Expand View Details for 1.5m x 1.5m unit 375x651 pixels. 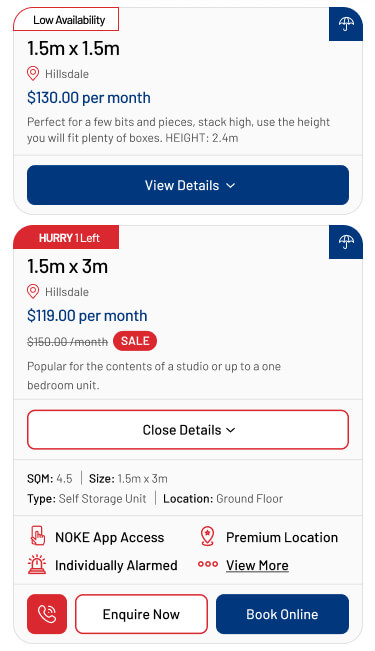tap(188, 185)
